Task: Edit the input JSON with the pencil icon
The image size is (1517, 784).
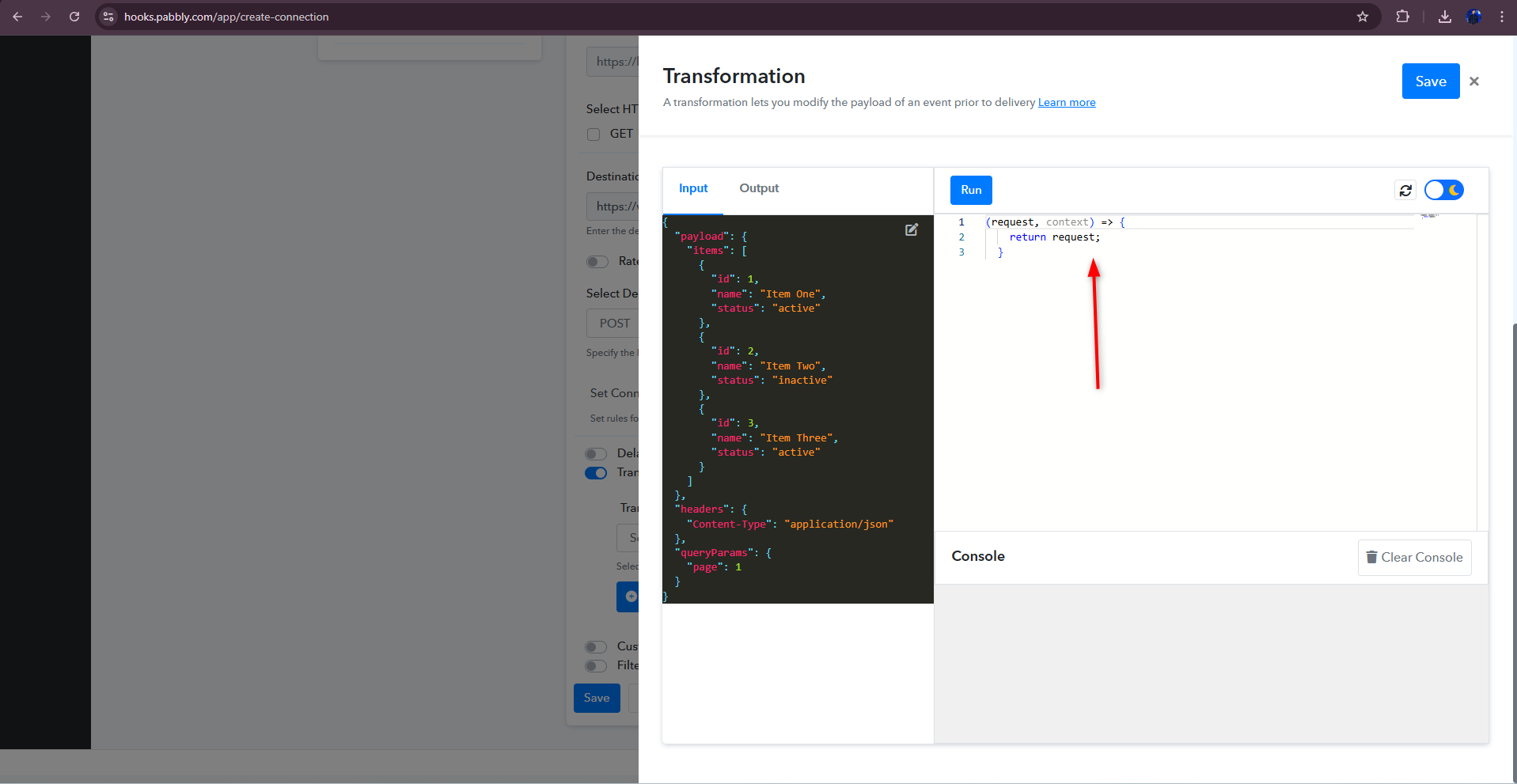Action: coord(912,229)
